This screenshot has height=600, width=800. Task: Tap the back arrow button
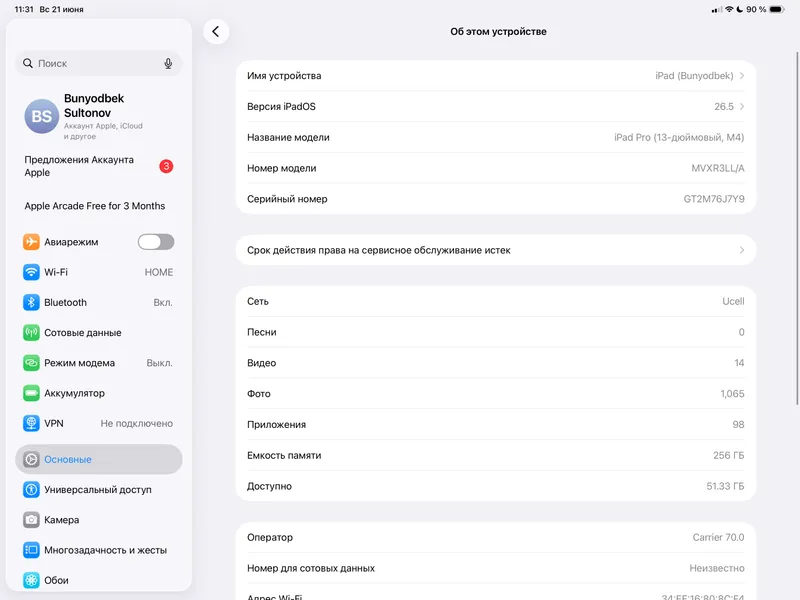[216, 32]
